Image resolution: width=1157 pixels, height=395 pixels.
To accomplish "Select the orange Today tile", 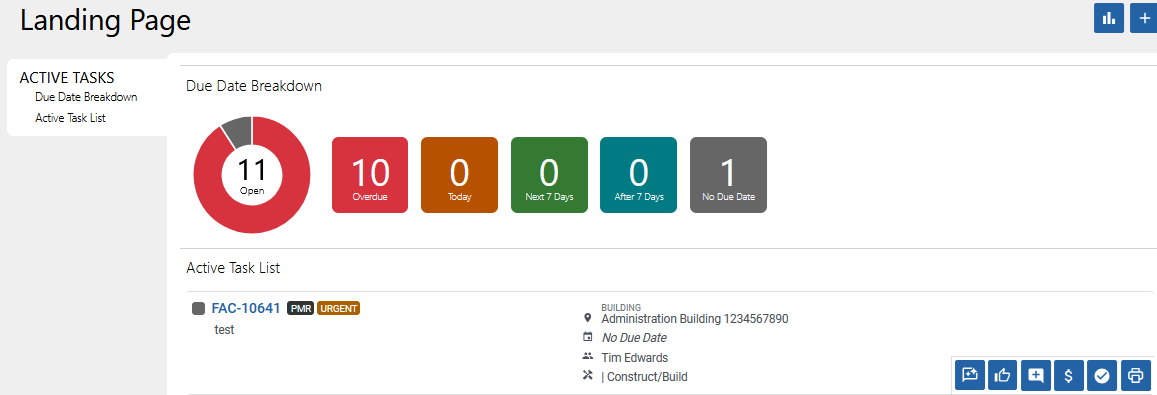I will pyautogui.click(x=459, y=175).
